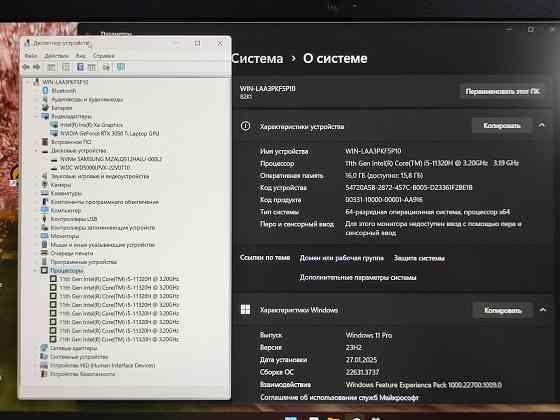Toggle the console tree toolbar icon
This screenshot has width=560, height=420.
(51, 67)
